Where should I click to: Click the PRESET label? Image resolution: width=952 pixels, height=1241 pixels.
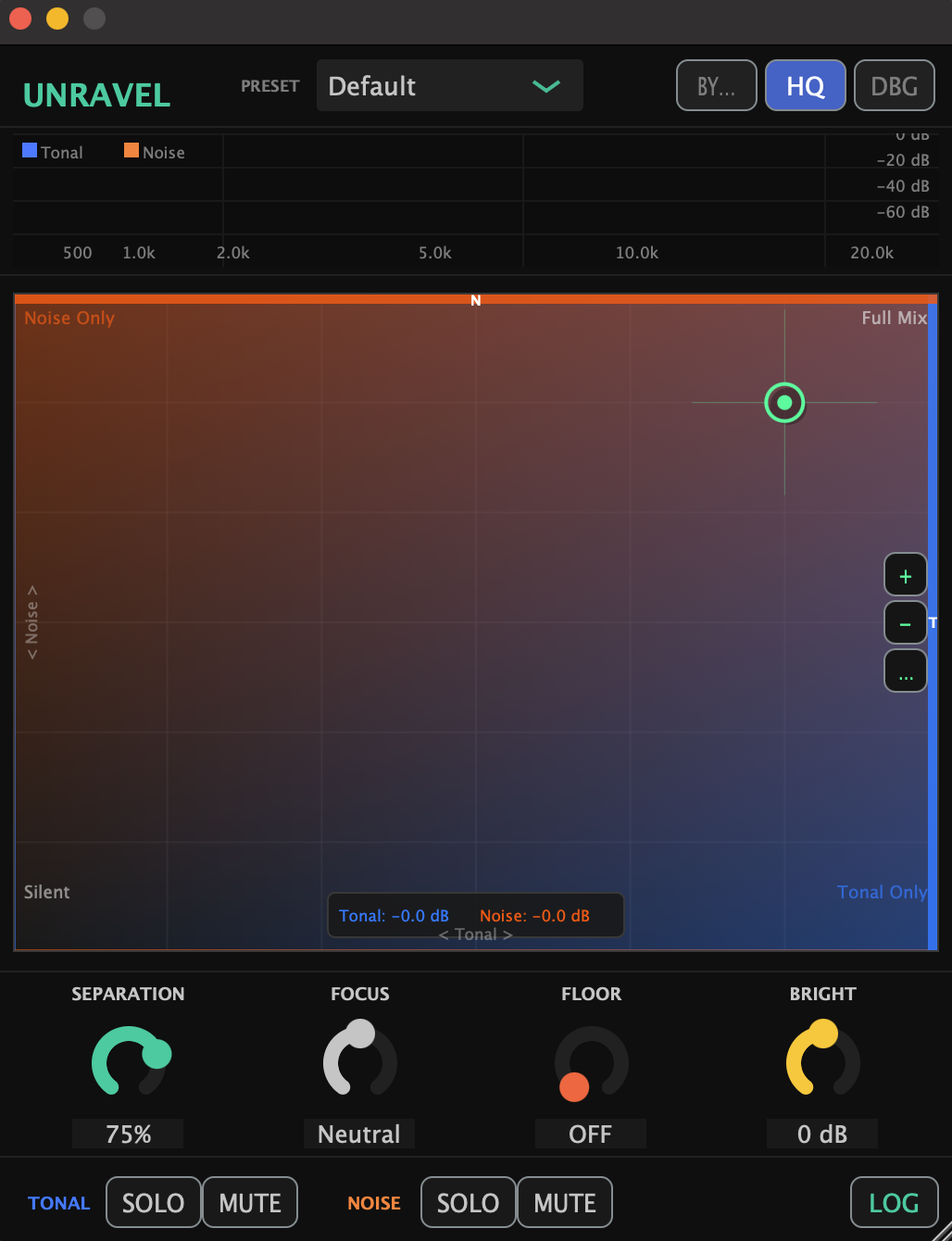270,86
